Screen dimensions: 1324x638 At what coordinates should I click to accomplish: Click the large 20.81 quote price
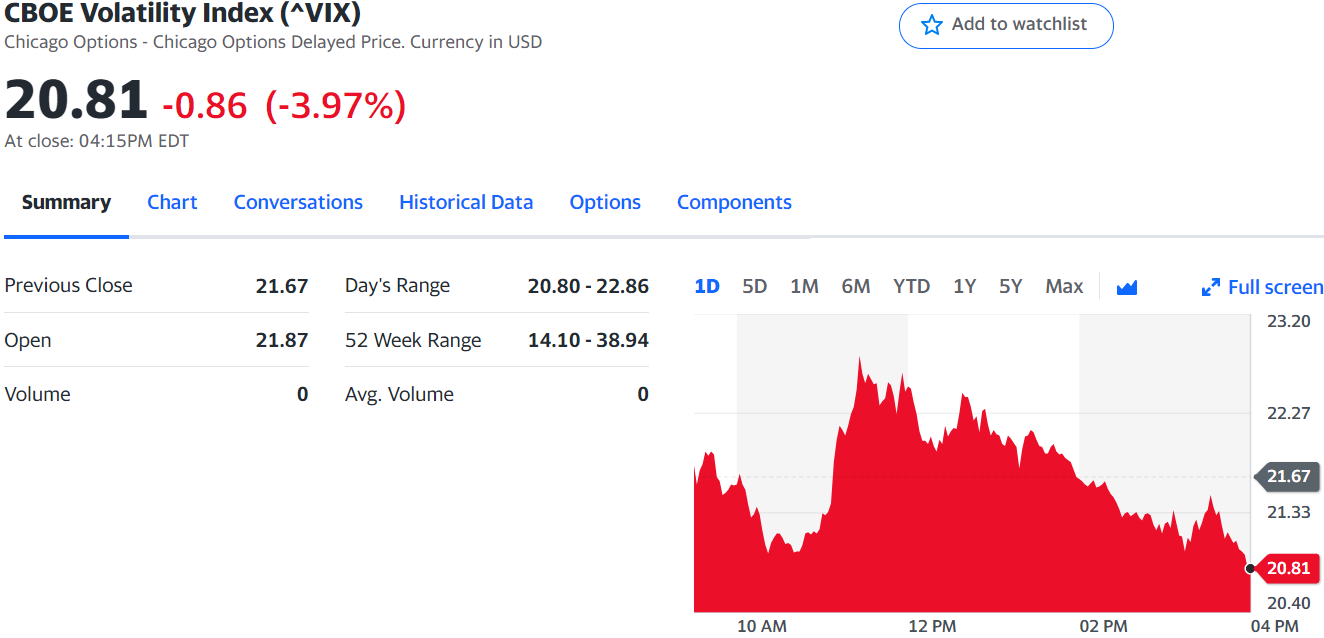pos(76,100)
